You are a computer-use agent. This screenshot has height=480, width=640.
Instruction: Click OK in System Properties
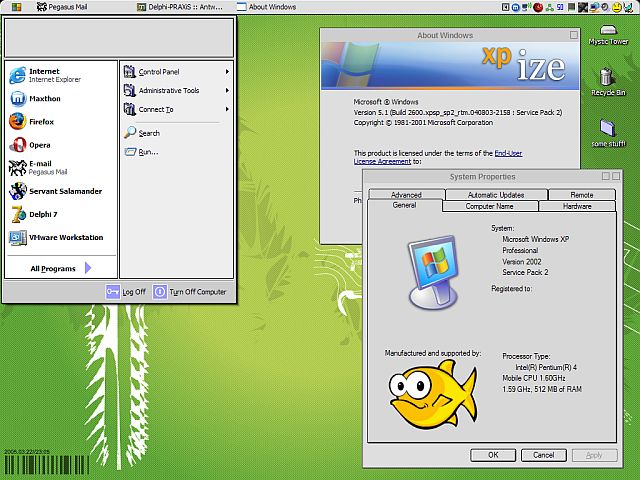coord(493,455)
